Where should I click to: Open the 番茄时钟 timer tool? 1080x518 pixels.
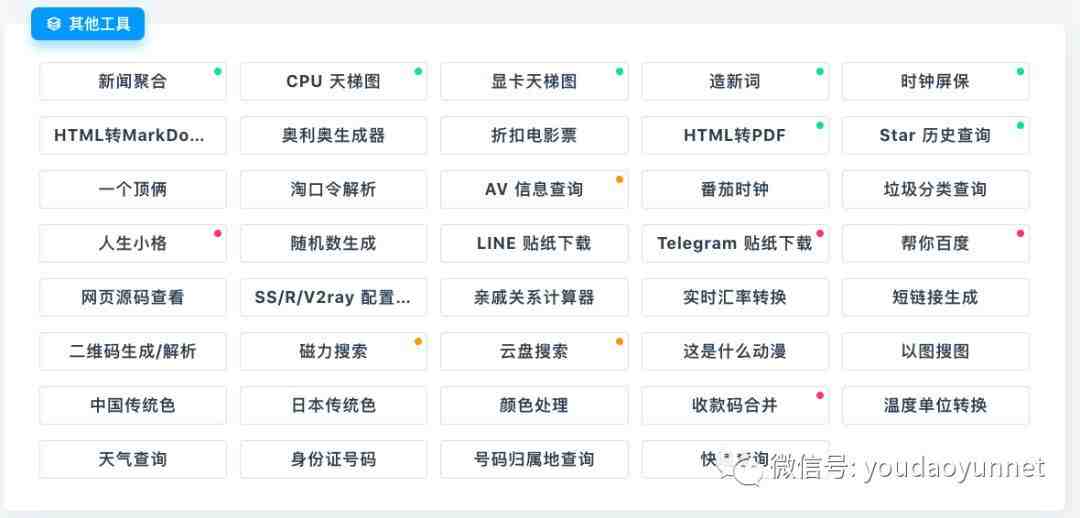pyautogui.click(x=735, y=189)
